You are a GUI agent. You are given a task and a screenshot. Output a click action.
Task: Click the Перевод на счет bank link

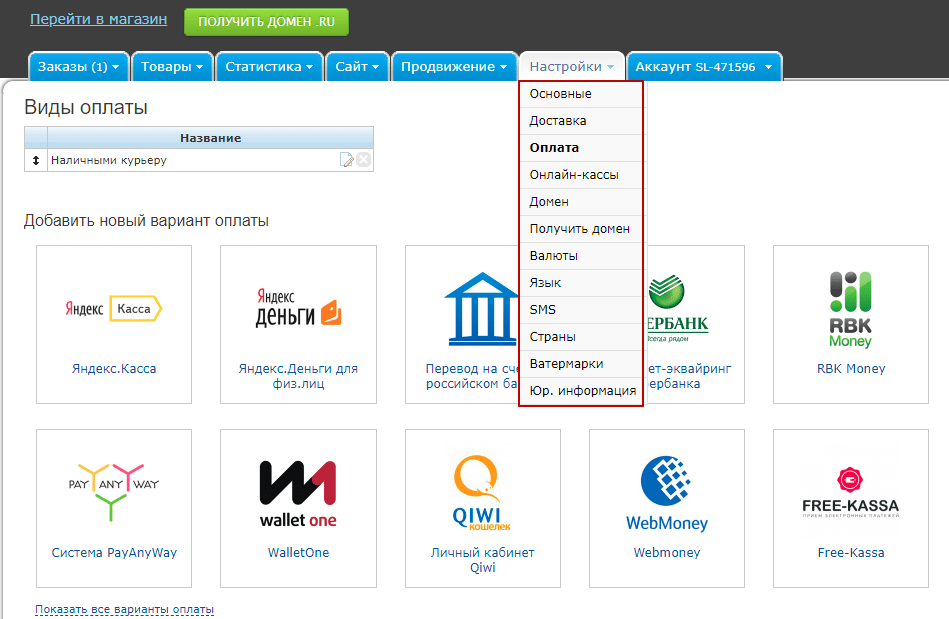click(472, 376)
